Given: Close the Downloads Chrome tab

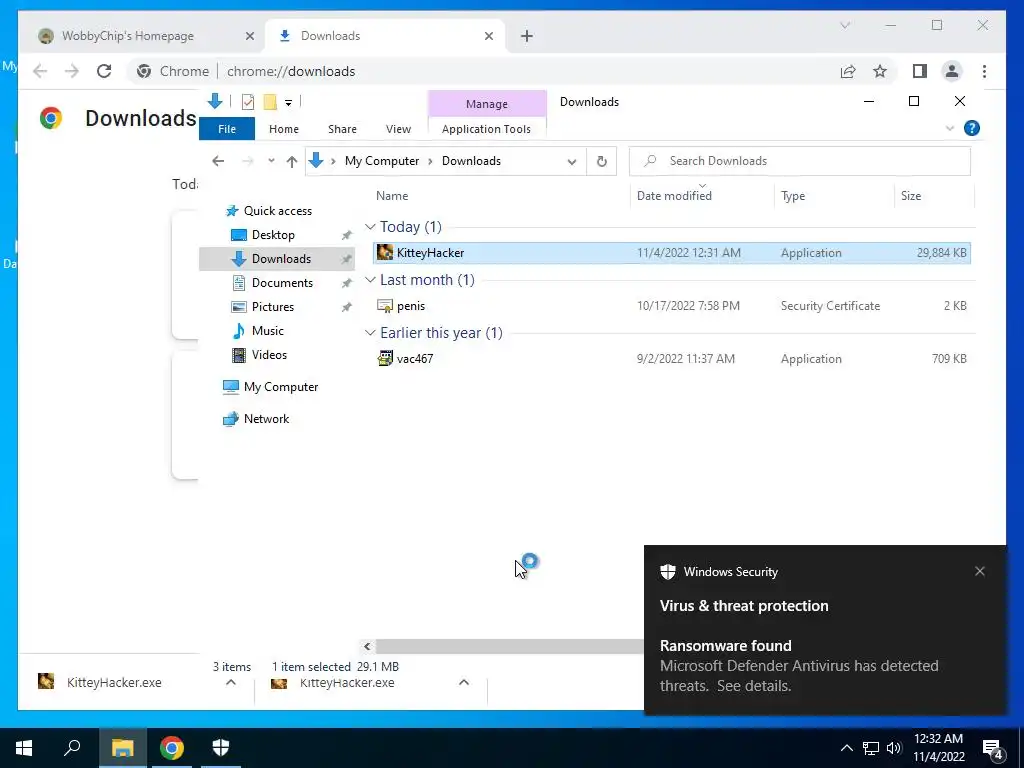Looking at the screenshot, I should tap(488, 36).
